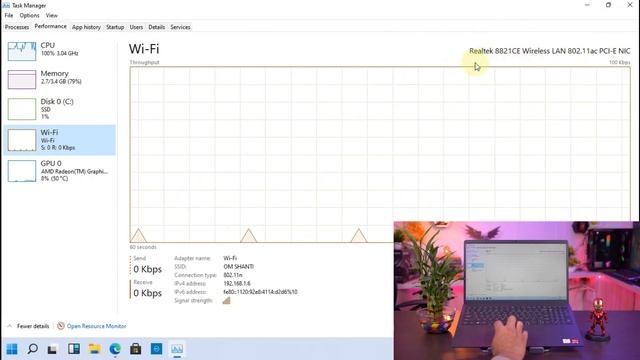Click the SSID value OM SHANTI
This screenshot has width=640, height=360.
[238, 267]
